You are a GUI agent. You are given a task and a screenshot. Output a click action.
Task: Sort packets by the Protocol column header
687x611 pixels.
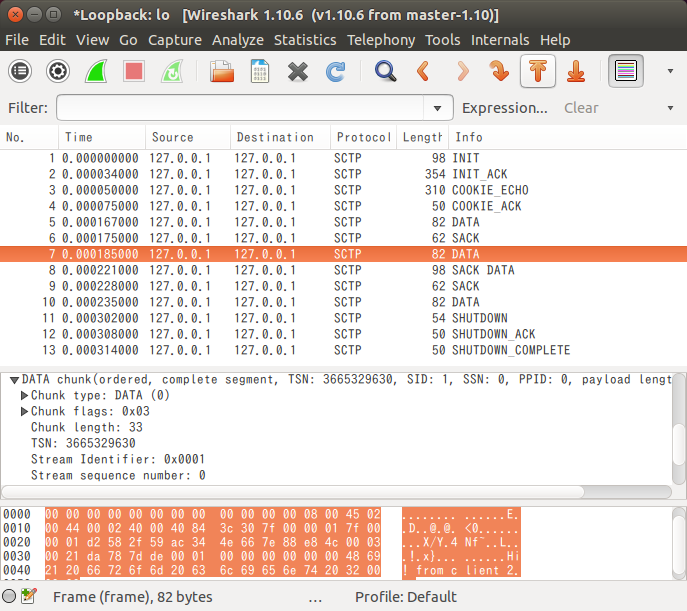click(363, 137)
